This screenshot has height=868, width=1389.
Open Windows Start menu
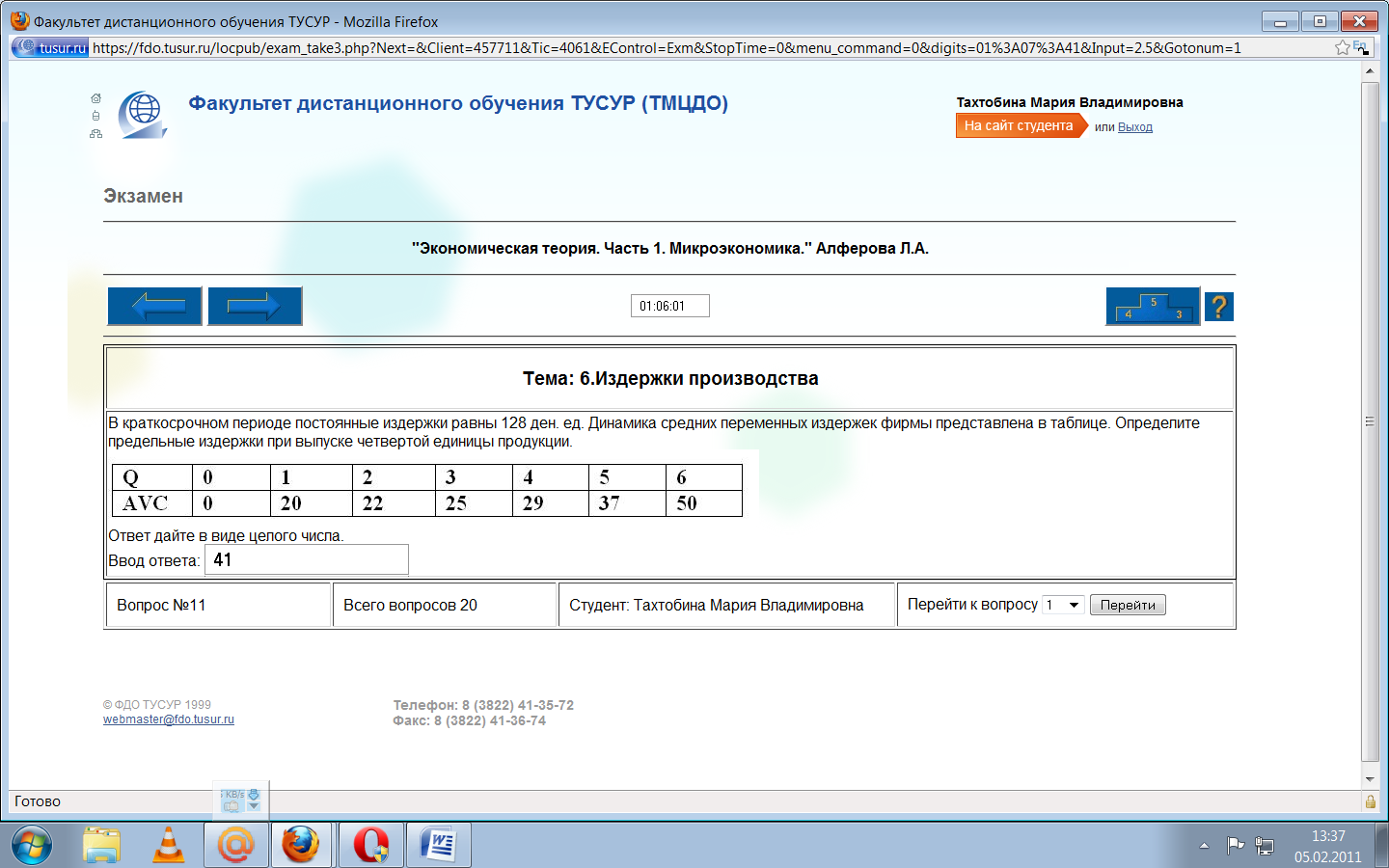[32, 845]
